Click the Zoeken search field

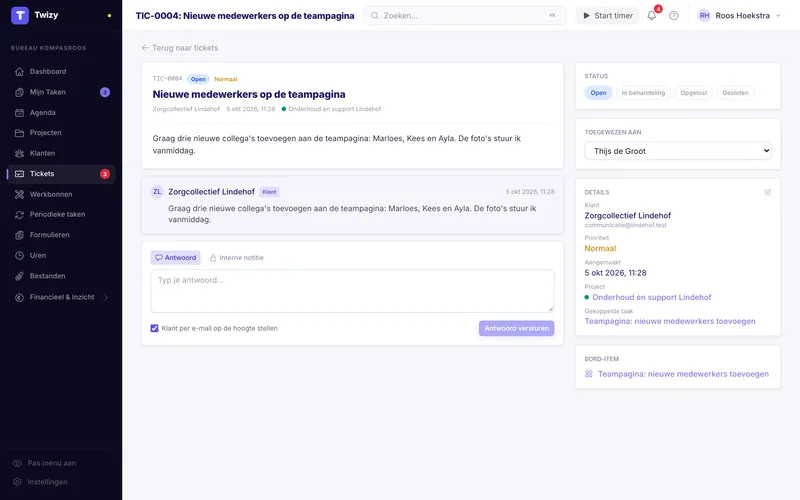465,15
